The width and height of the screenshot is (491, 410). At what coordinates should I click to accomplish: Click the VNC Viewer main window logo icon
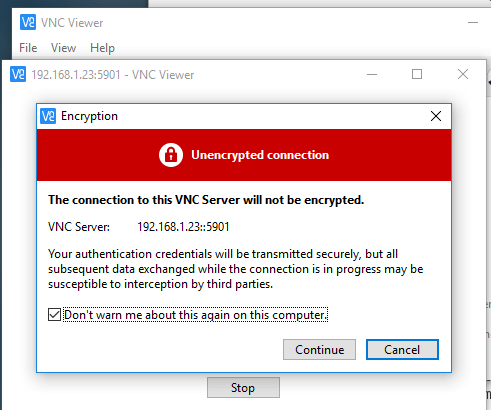28,22
